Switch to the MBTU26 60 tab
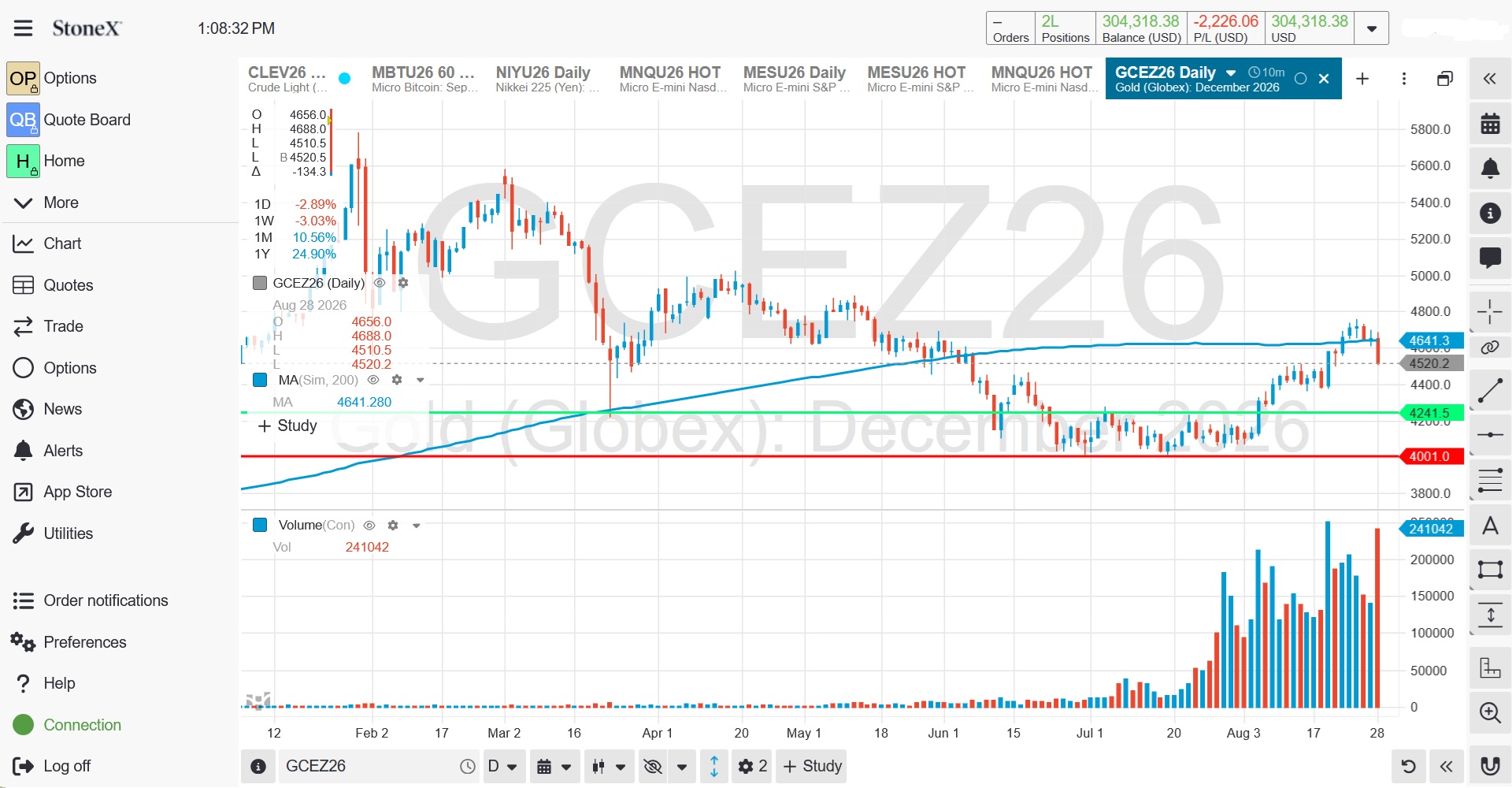The height and width of the screenshot is (788, 1512). 424,79
